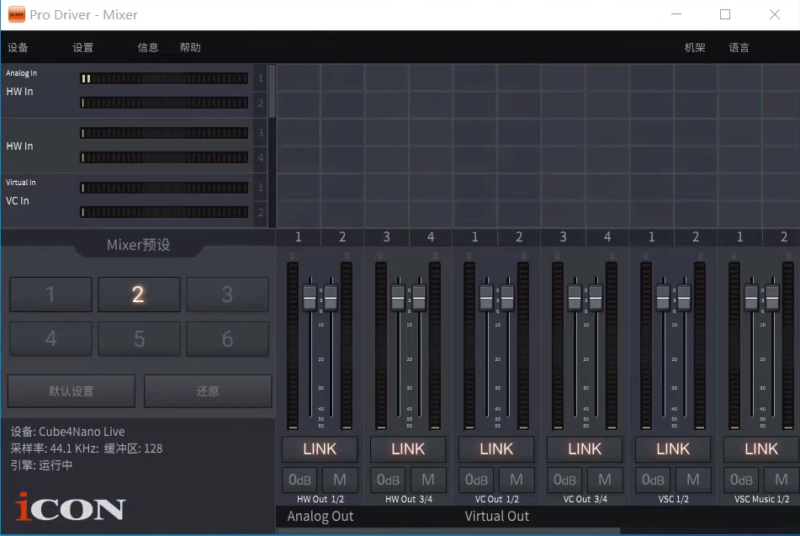The width and height of the screenshot is (800, 536).
Task: Click the HW Out 1/2 left fader handle
Action: coord(309,297)
